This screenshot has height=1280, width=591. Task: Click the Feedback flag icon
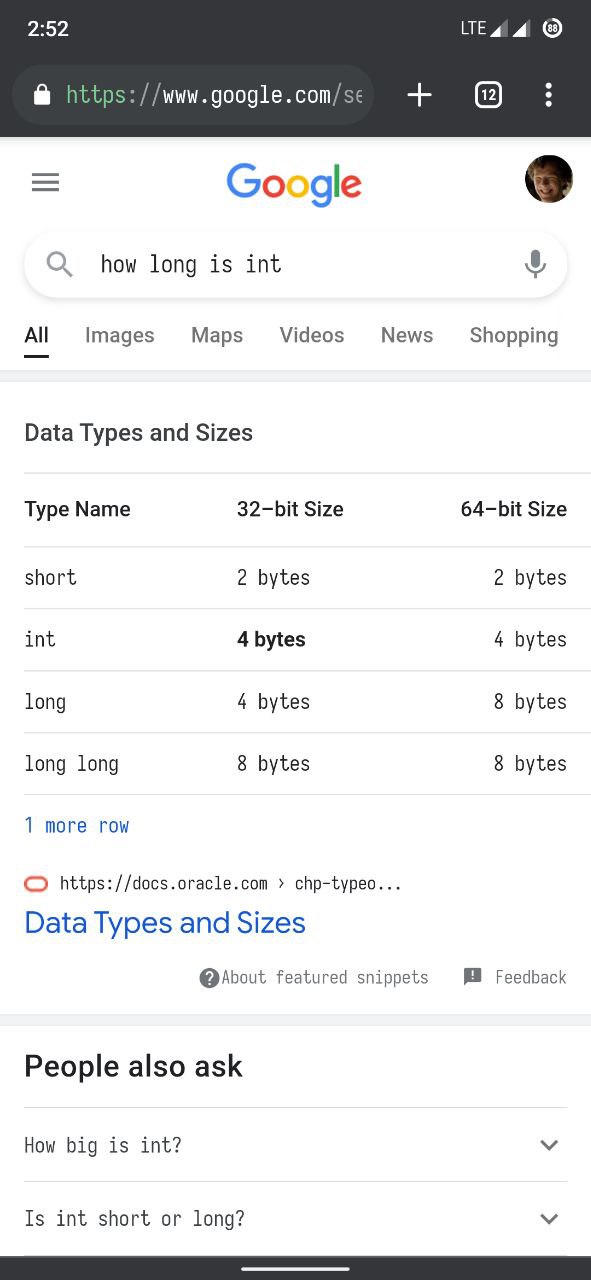pyautogui.click(x=473, y=977)
